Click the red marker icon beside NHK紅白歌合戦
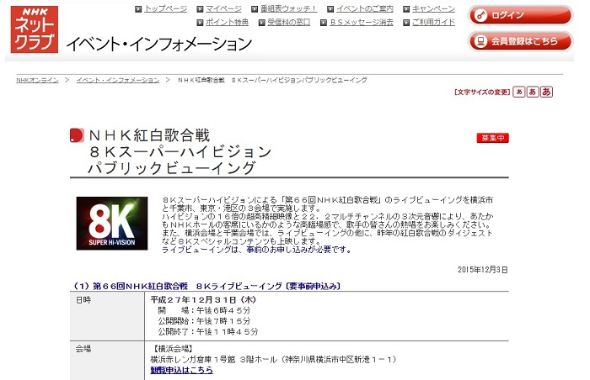 tap(77, 135)
